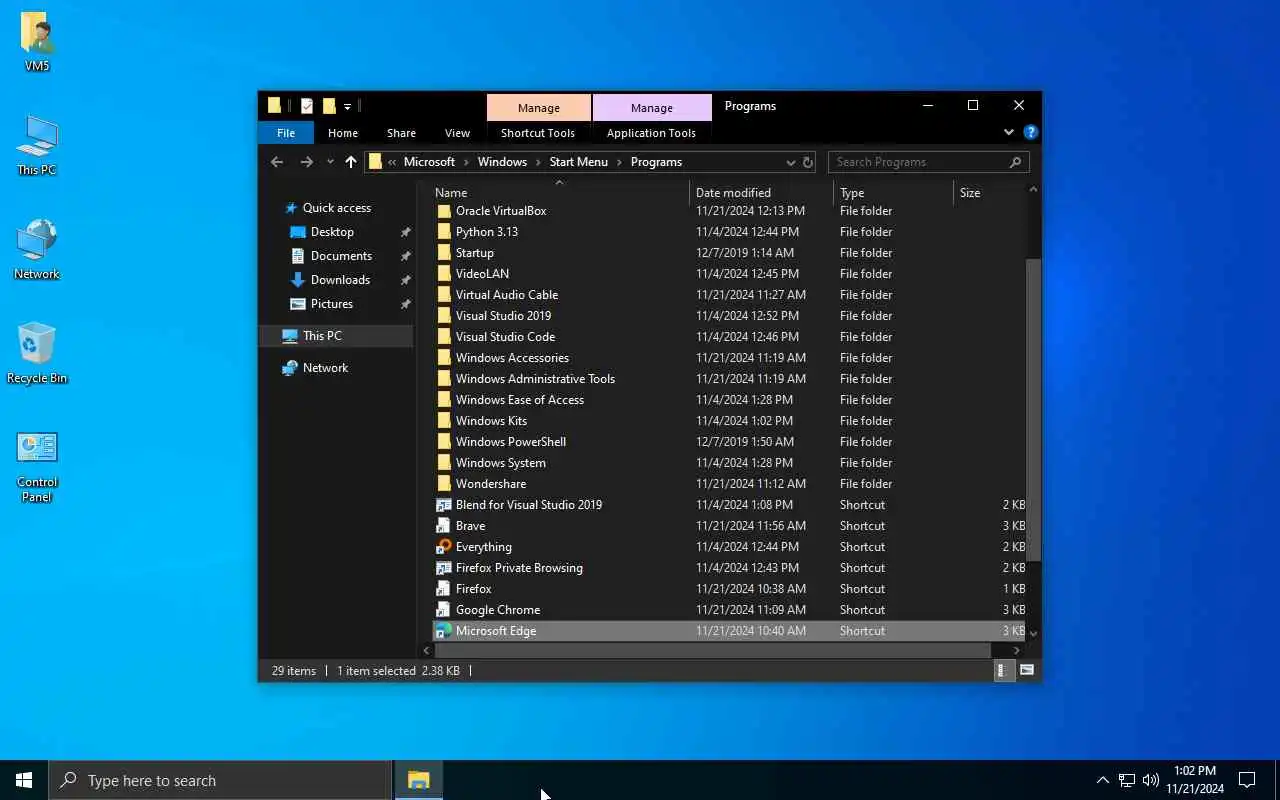Screen dimensions: 1280x800
Task: Open the Shortcut Tools tab
Action: coord(538,133)
